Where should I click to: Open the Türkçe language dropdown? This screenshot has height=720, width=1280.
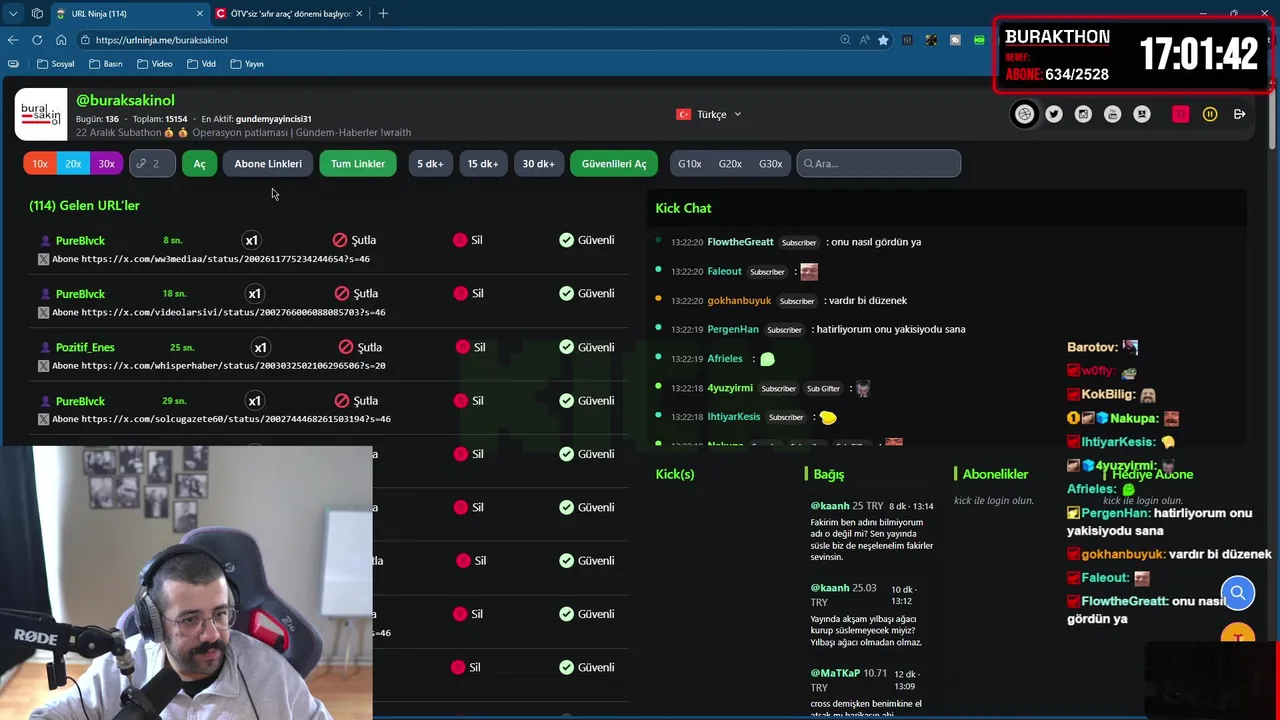coord(709,114)
